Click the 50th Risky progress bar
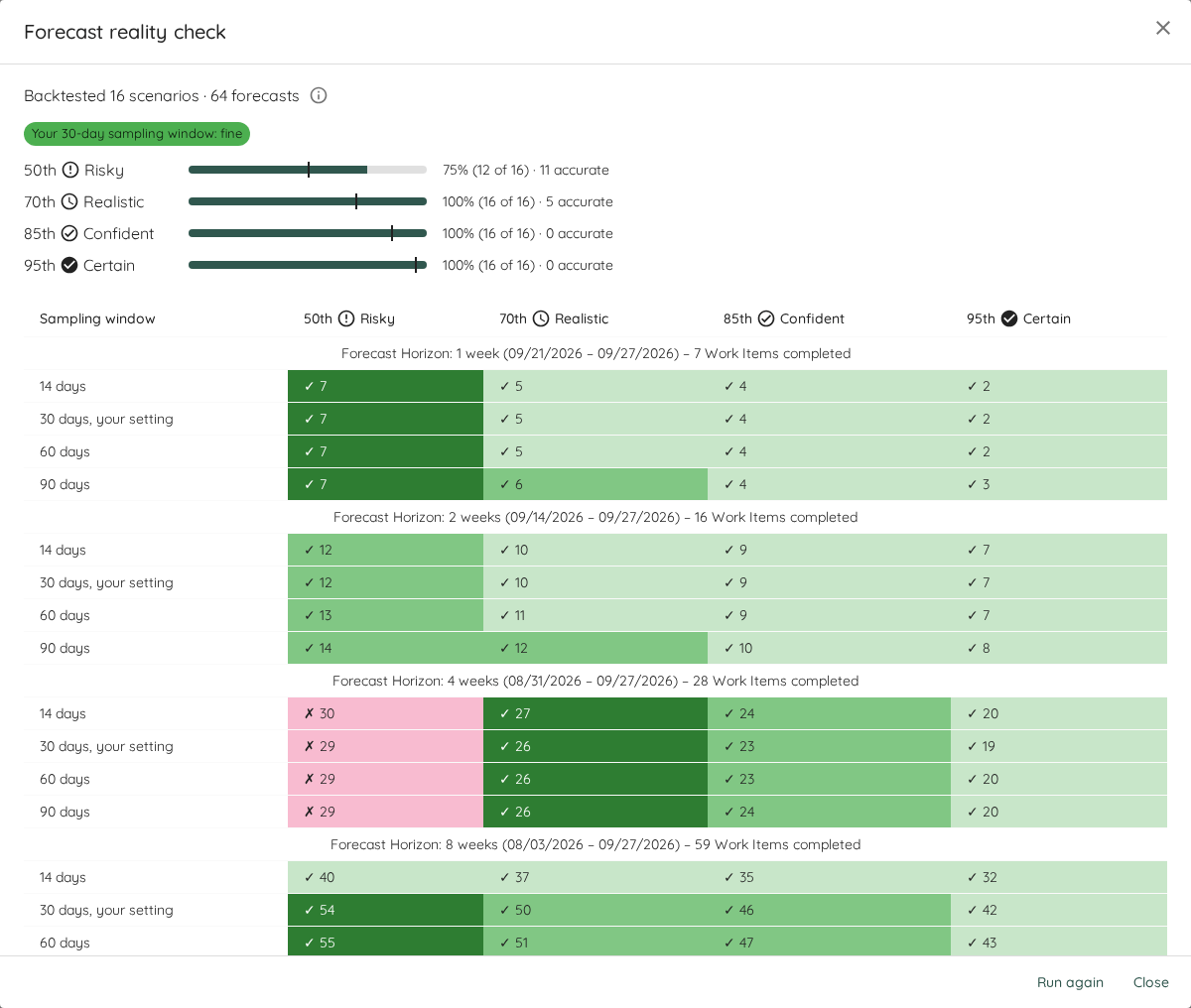Screen dimensions: 1191x1008 pyautogui.click(x=308, y=170)
